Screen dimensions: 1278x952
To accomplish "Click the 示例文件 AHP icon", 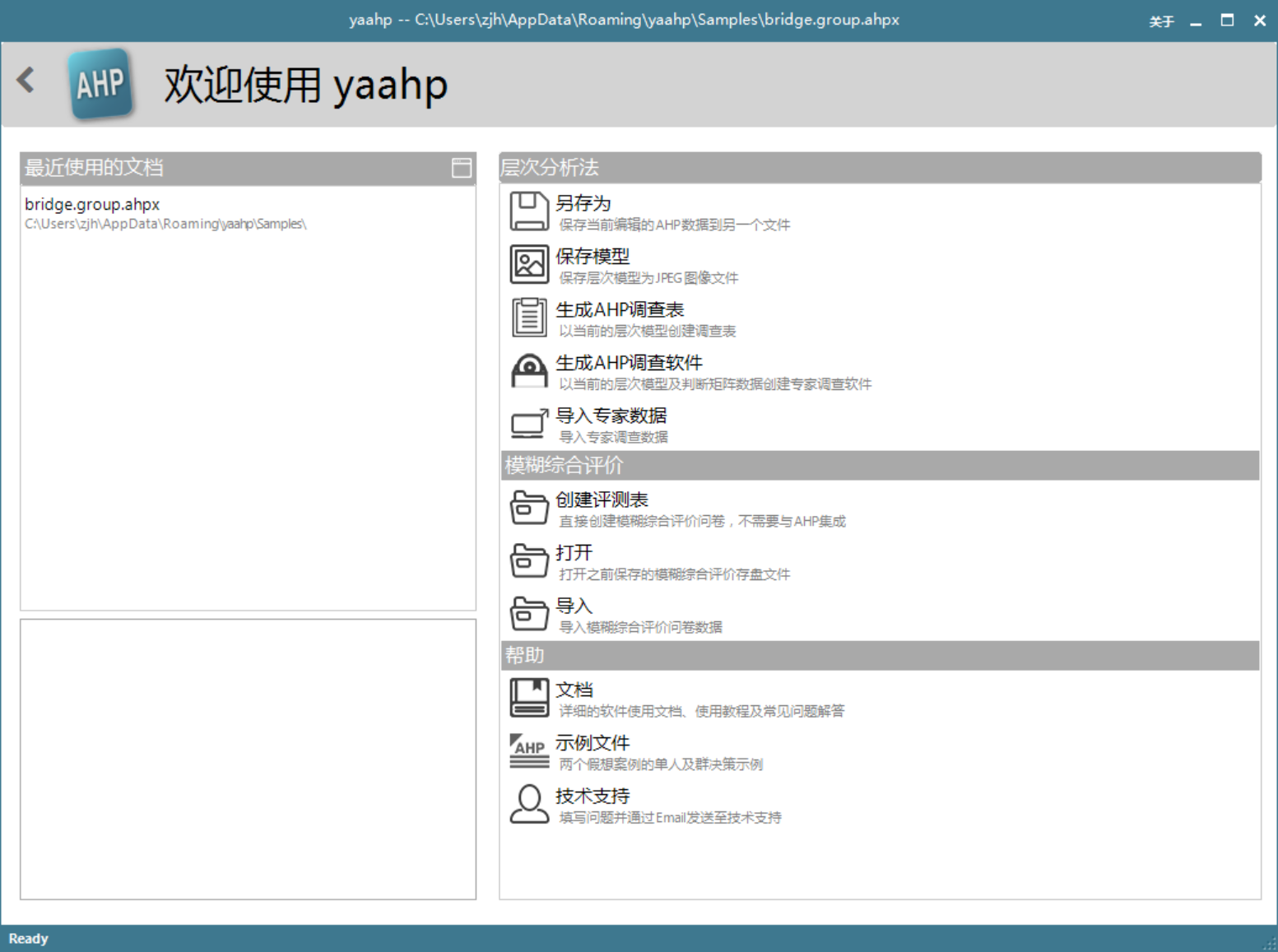I will [x=529, y=750].
